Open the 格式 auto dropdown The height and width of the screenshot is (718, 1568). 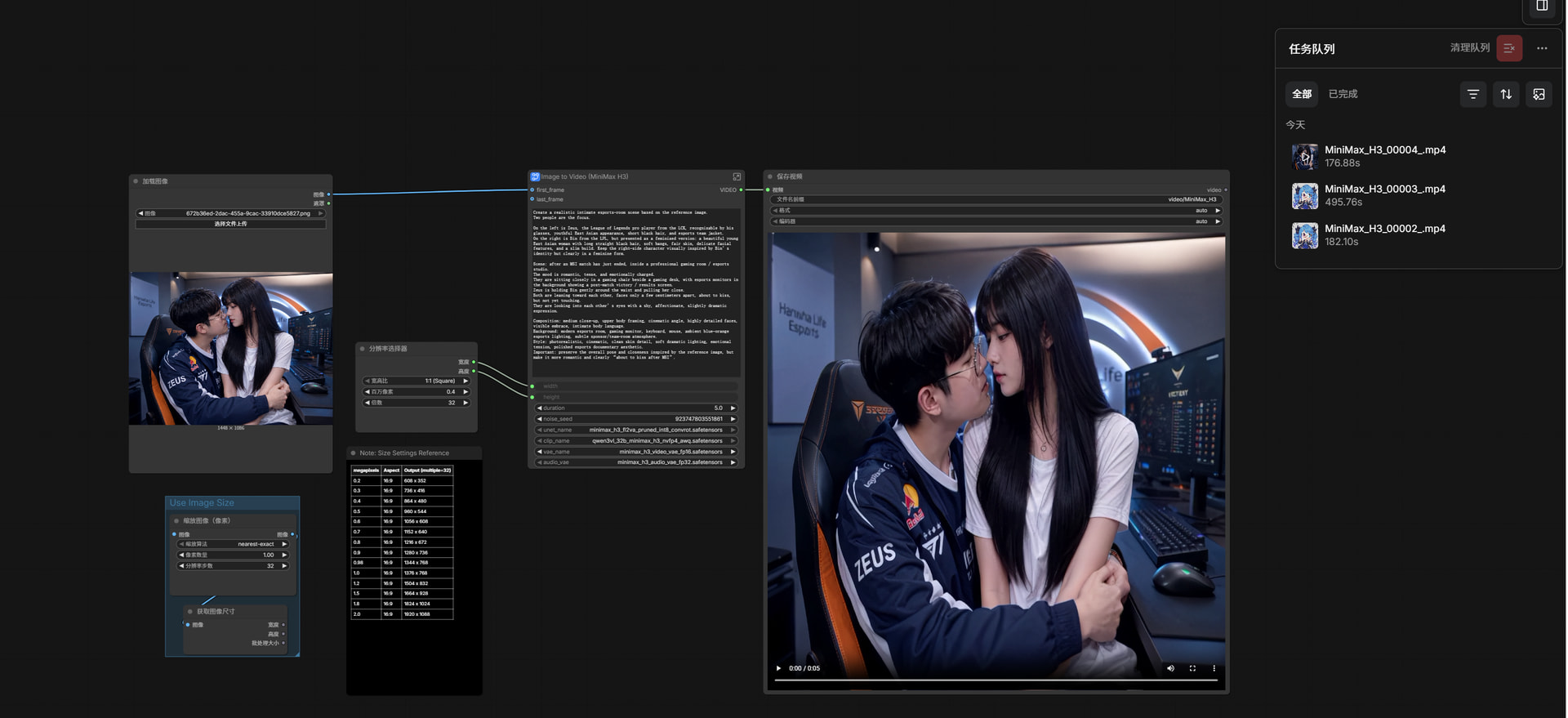click(996, 211)
